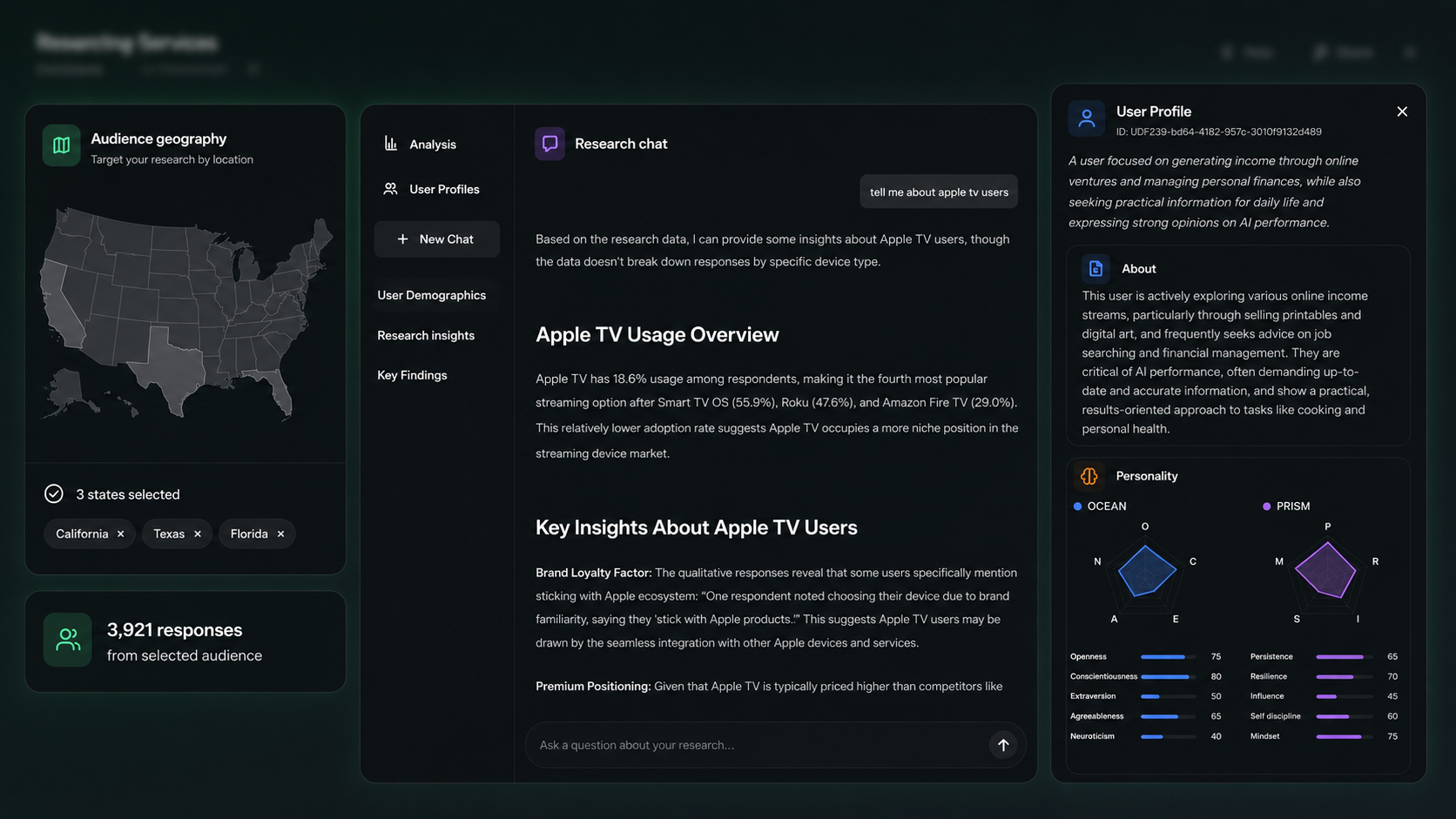
Task: Start a New Chat
Action: click(x=437, y=238)
